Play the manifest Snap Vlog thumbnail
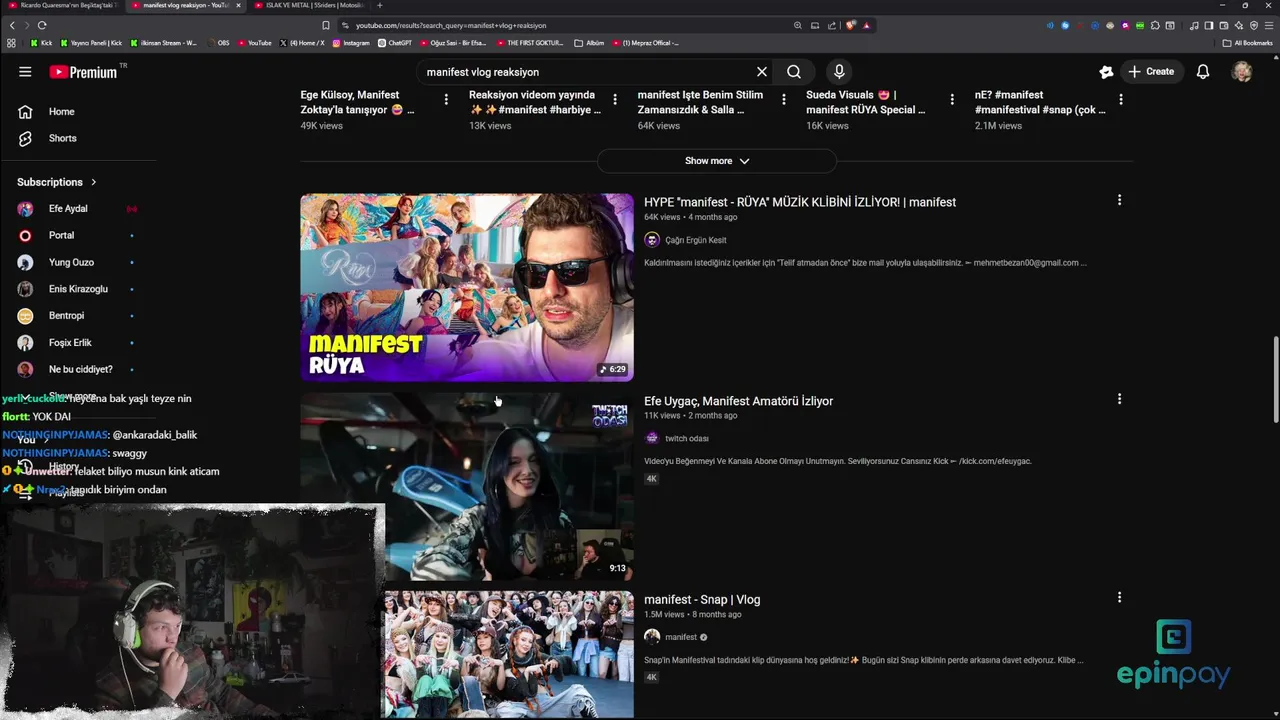1280x720 pixels. click(x=509, y=654)
